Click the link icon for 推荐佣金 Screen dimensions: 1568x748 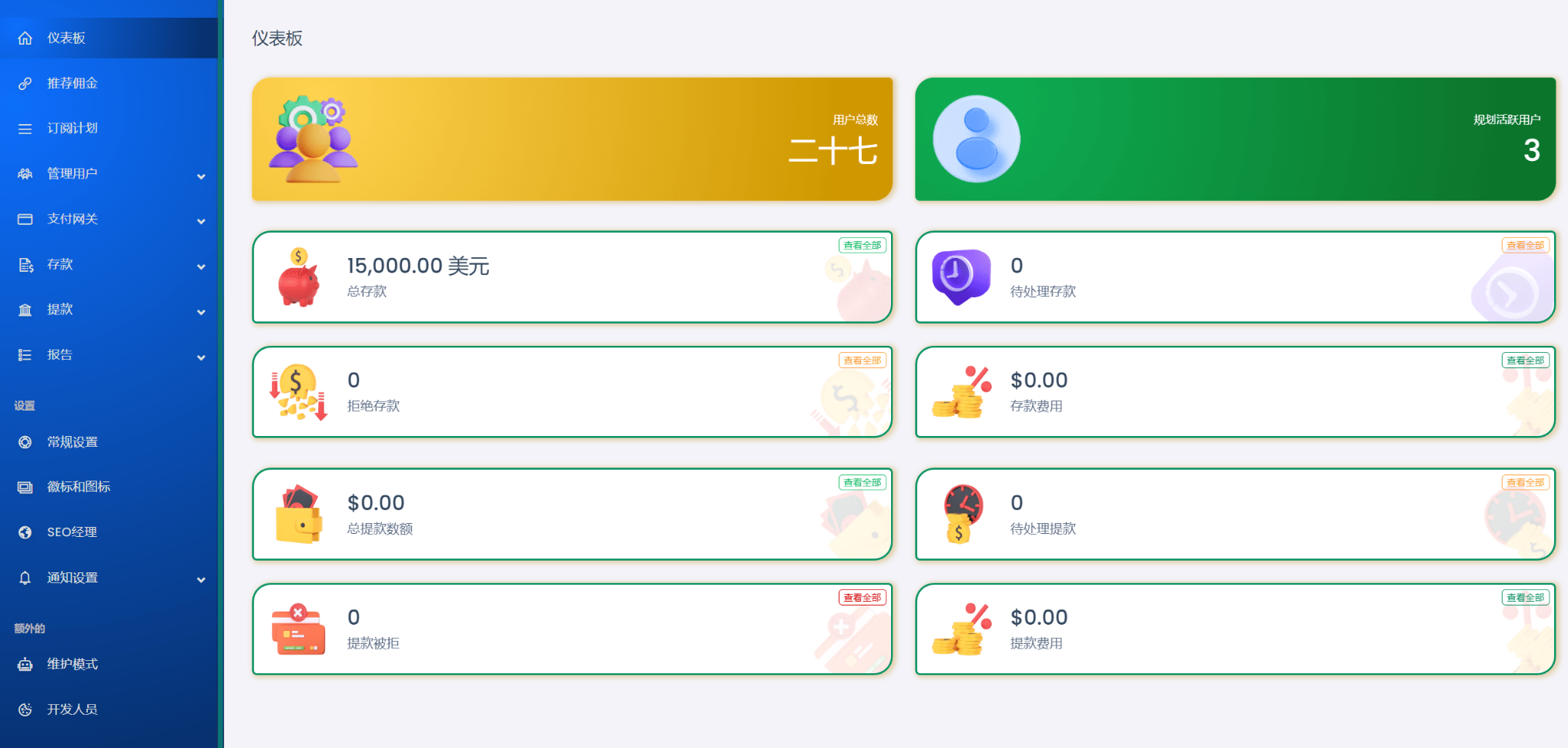pyautogui.click(x=25, y=83)
